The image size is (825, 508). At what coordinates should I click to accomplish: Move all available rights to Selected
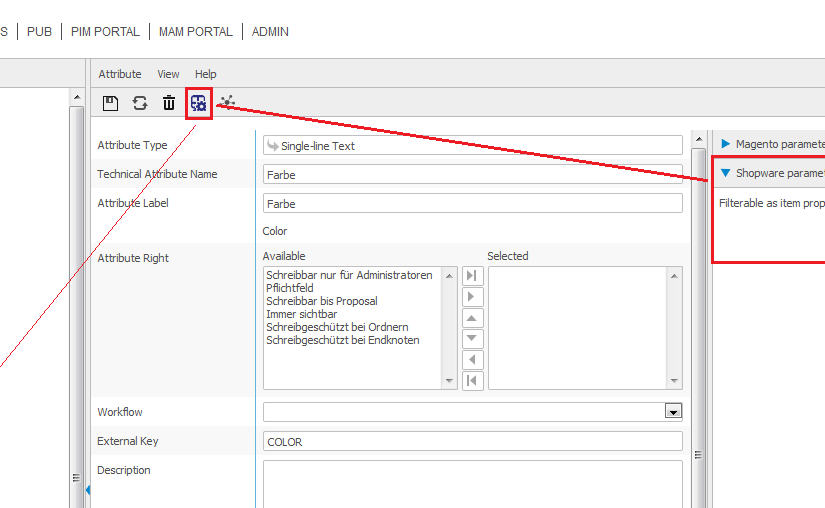(x=473, y=276)
